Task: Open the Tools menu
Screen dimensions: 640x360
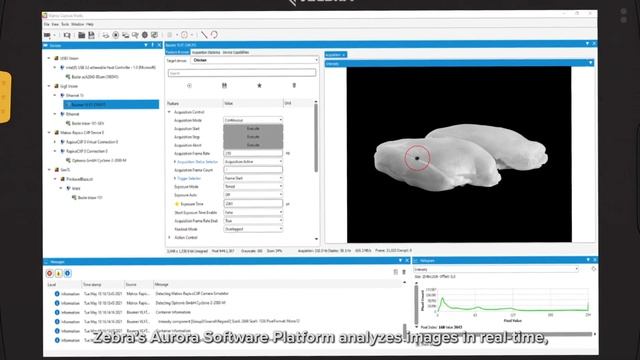Action: (x=65, y=24)
